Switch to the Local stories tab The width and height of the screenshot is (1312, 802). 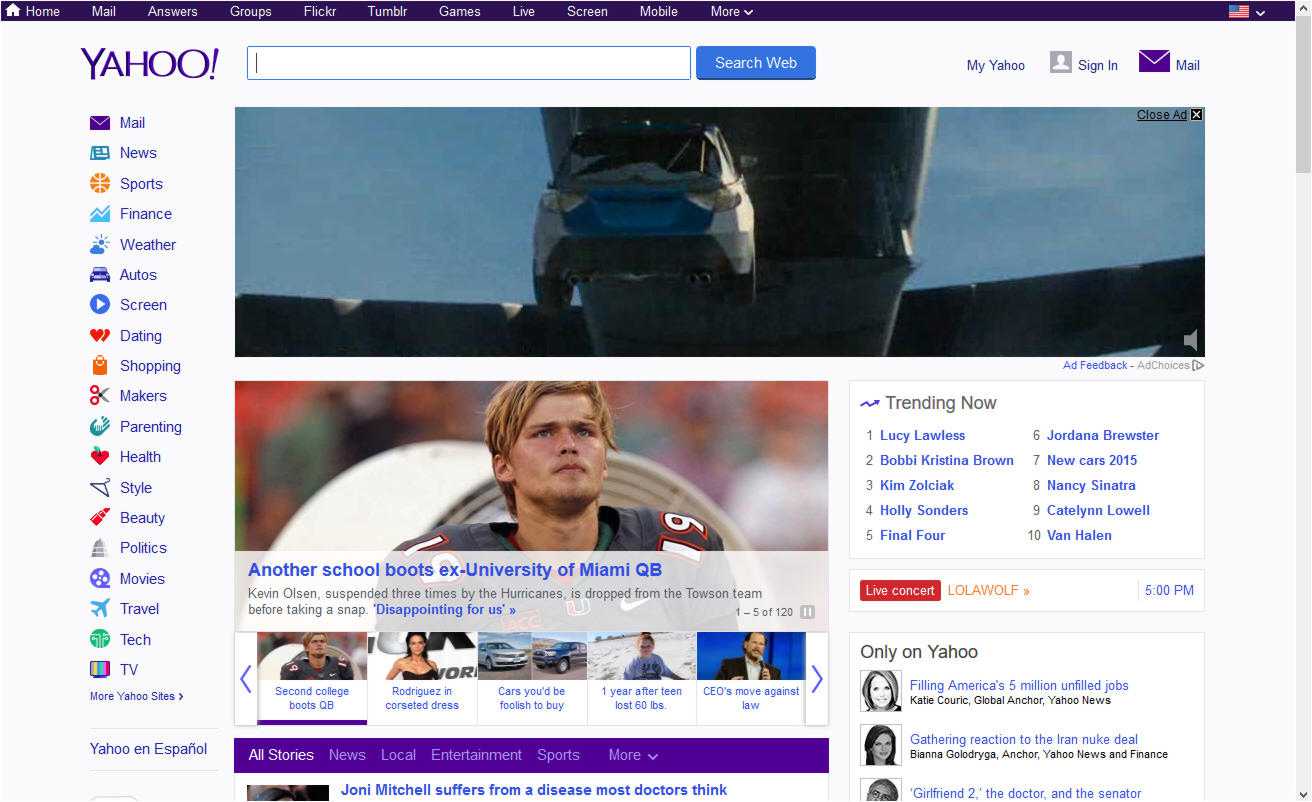398,755
